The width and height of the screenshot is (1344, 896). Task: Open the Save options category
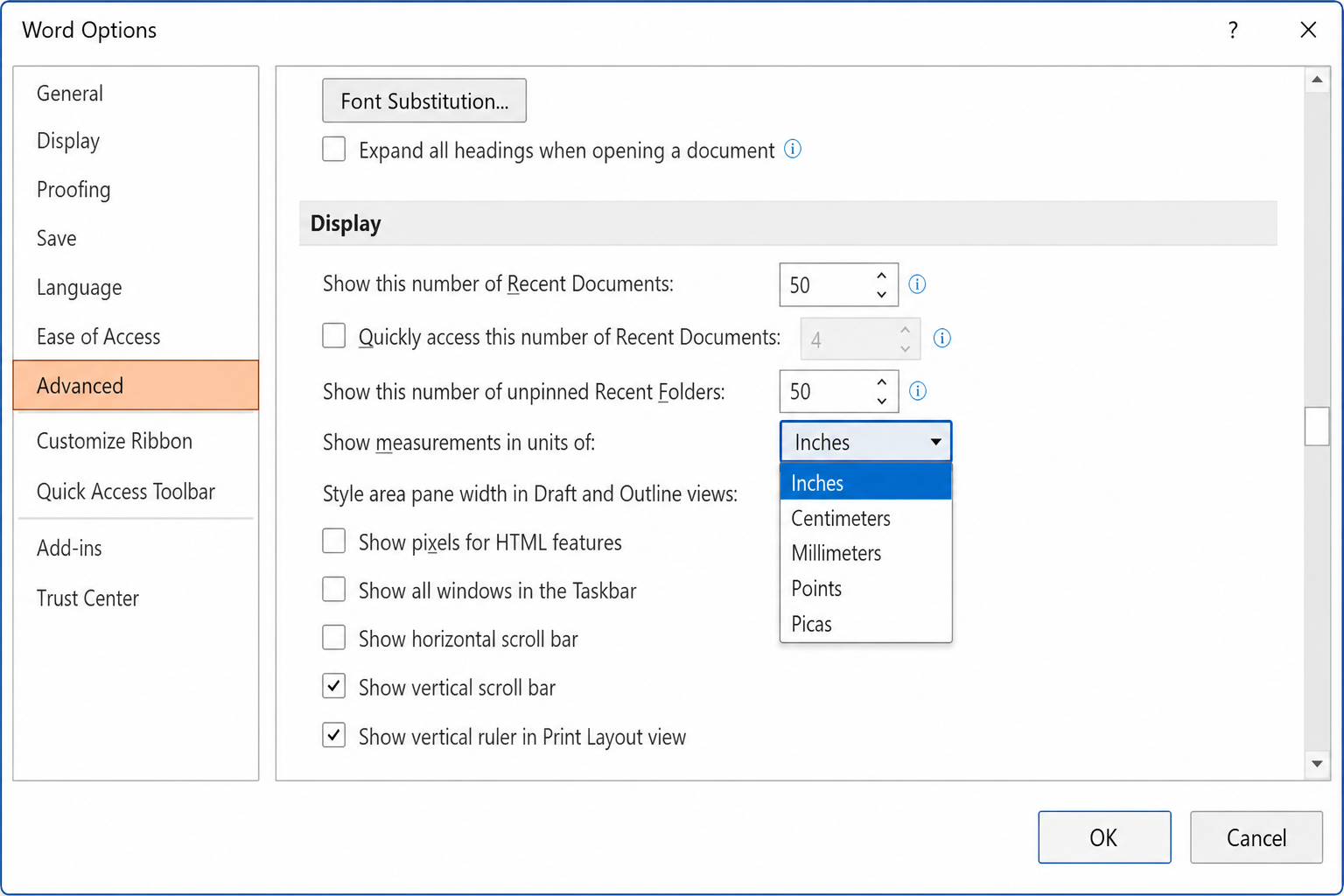[136, 239]
